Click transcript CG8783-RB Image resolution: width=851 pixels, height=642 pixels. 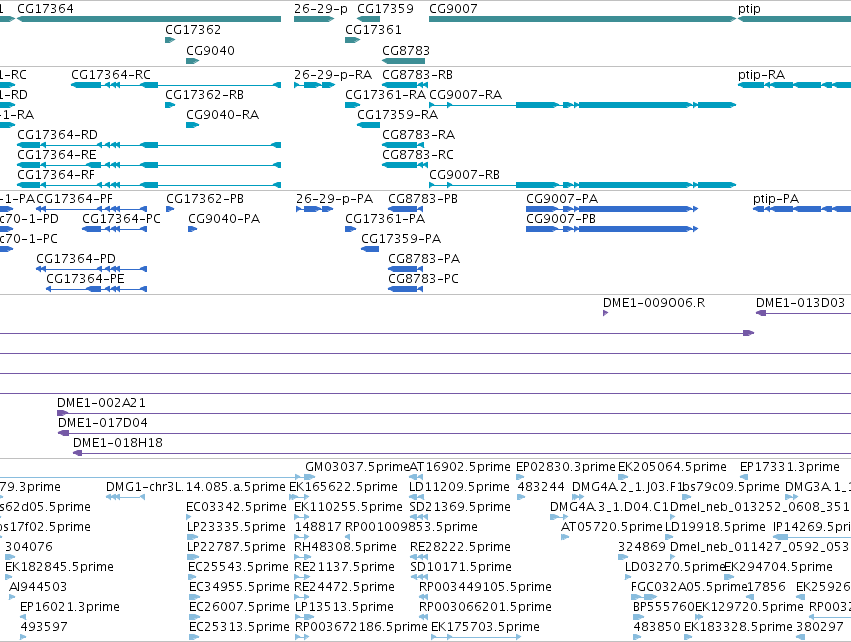417,75
